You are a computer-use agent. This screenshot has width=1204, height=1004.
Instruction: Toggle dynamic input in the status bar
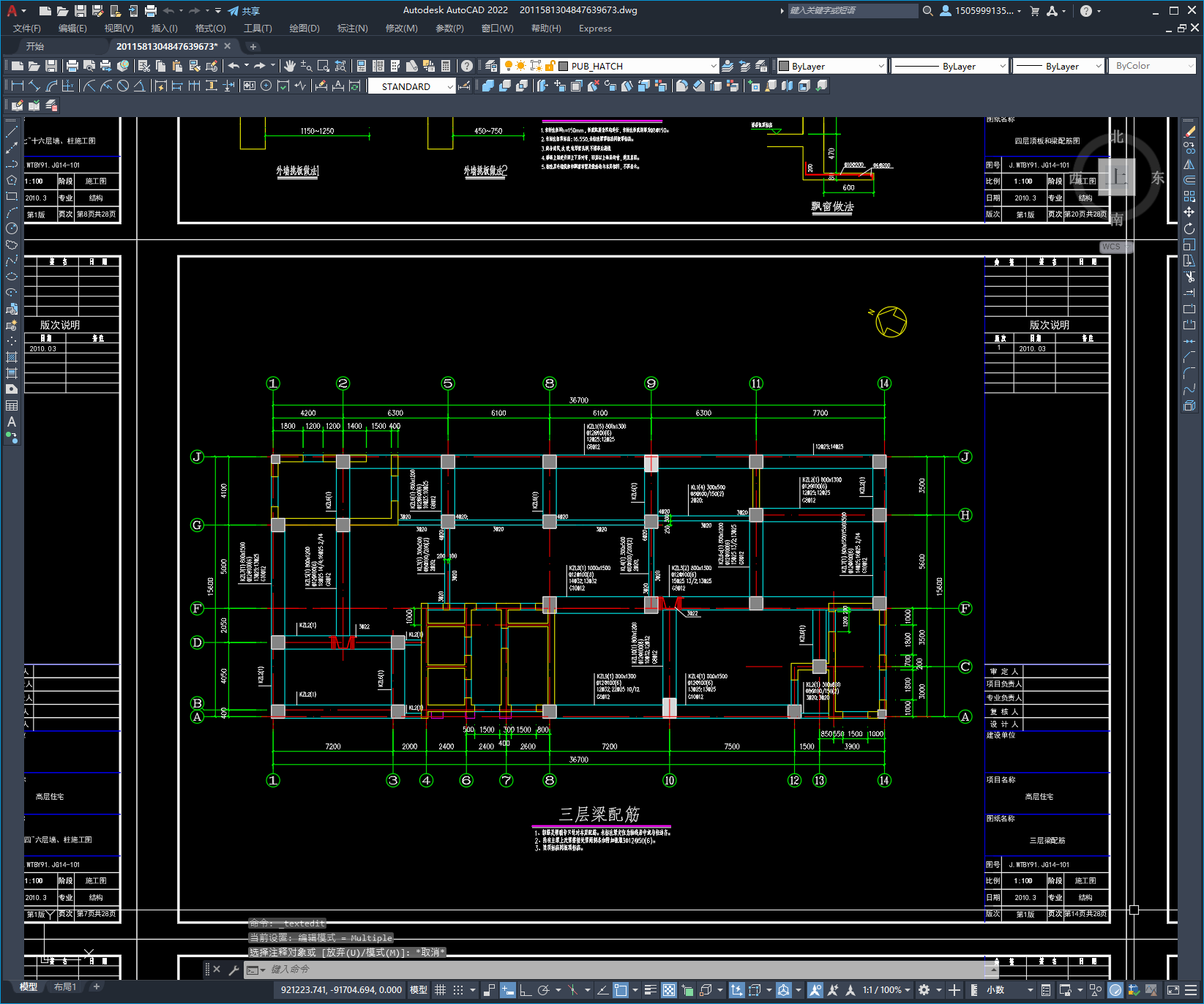(x=508, y=990)
